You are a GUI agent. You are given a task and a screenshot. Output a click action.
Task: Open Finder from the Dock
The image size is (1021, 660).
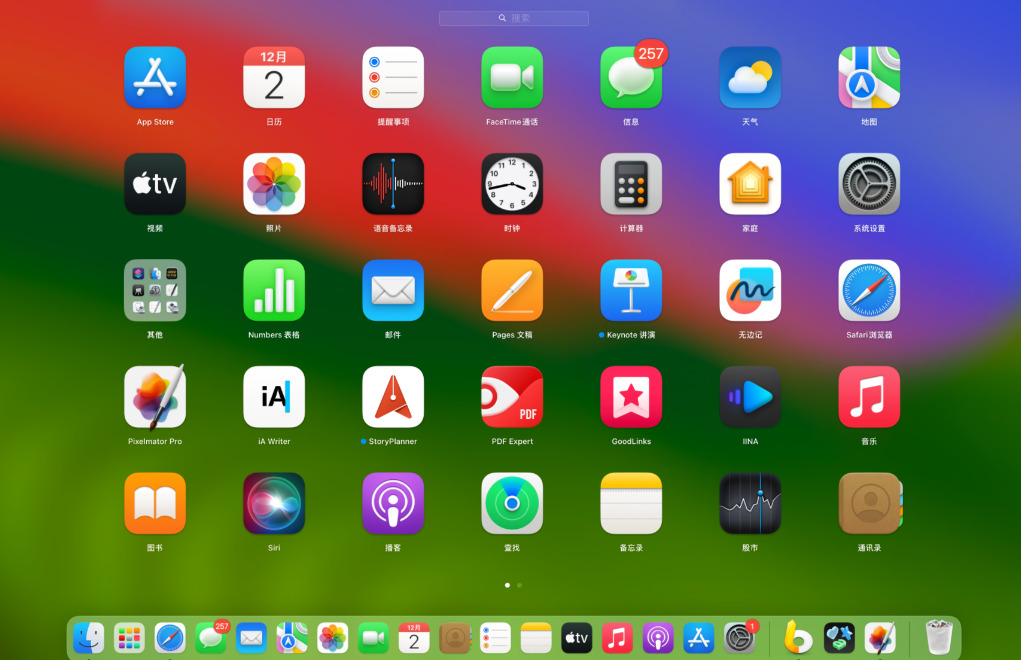(89, 637)
